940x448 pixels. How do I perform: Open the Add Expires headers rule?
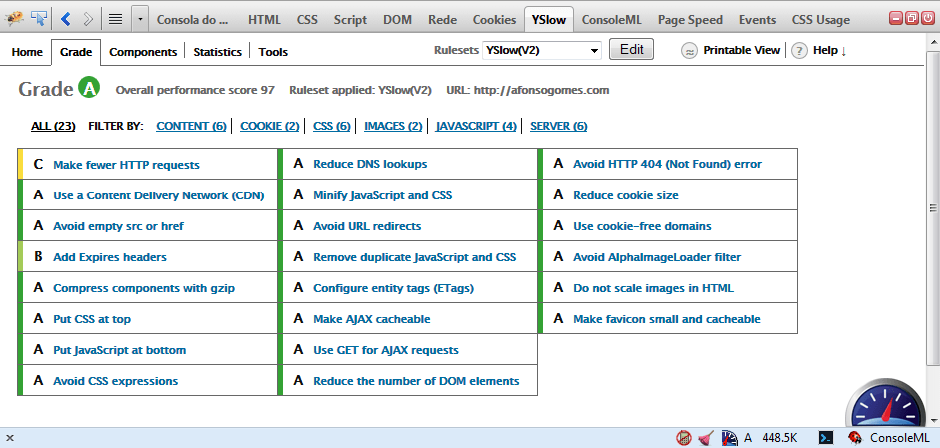[x=110, y=257]
